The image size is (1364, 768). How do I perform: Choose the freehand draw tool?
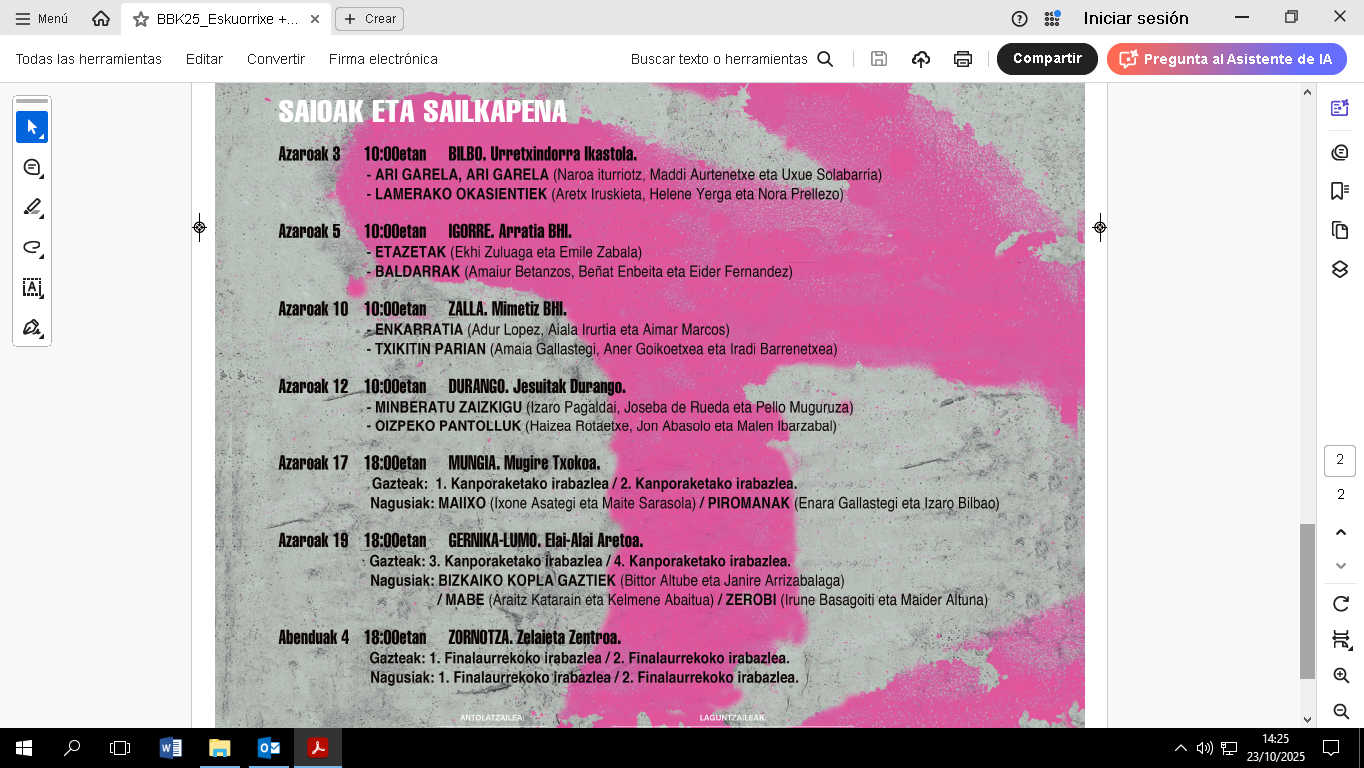tap(32, 248)
